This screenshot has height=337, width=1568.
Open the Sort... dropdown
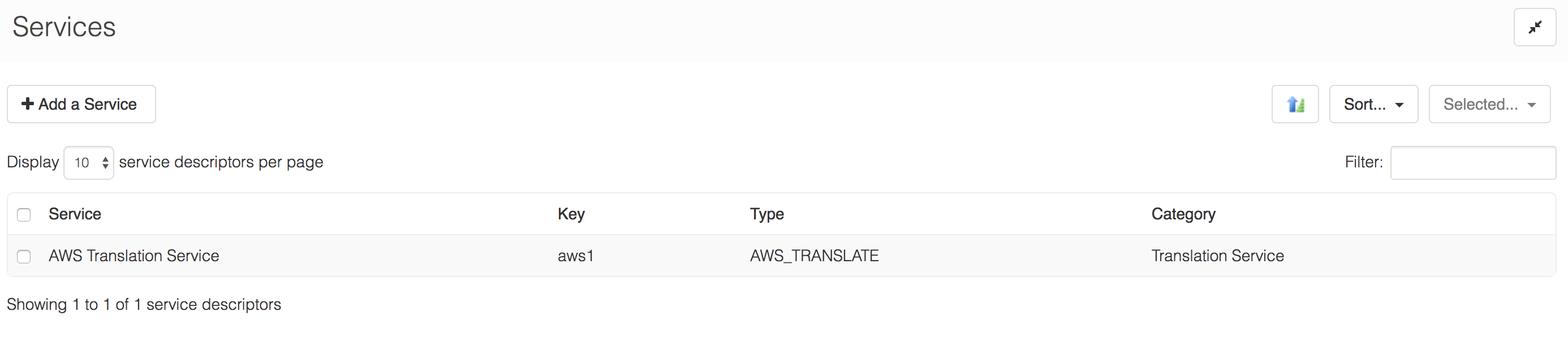tap(1373, 105)
